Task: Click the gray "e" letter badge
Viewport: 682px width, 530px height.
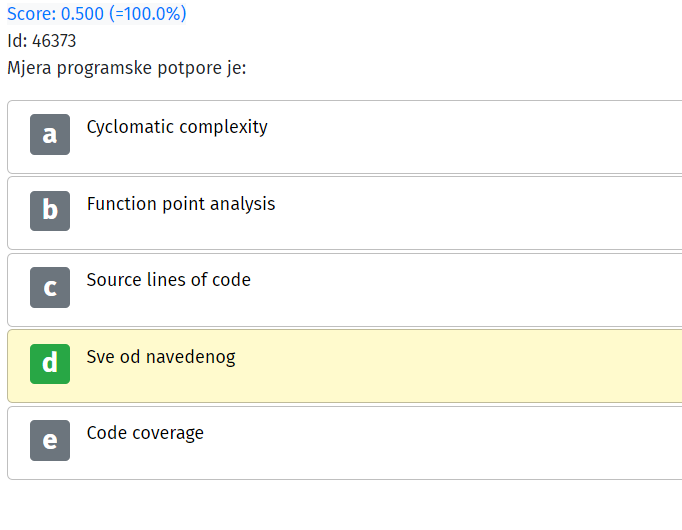Action: click(50, 440)
